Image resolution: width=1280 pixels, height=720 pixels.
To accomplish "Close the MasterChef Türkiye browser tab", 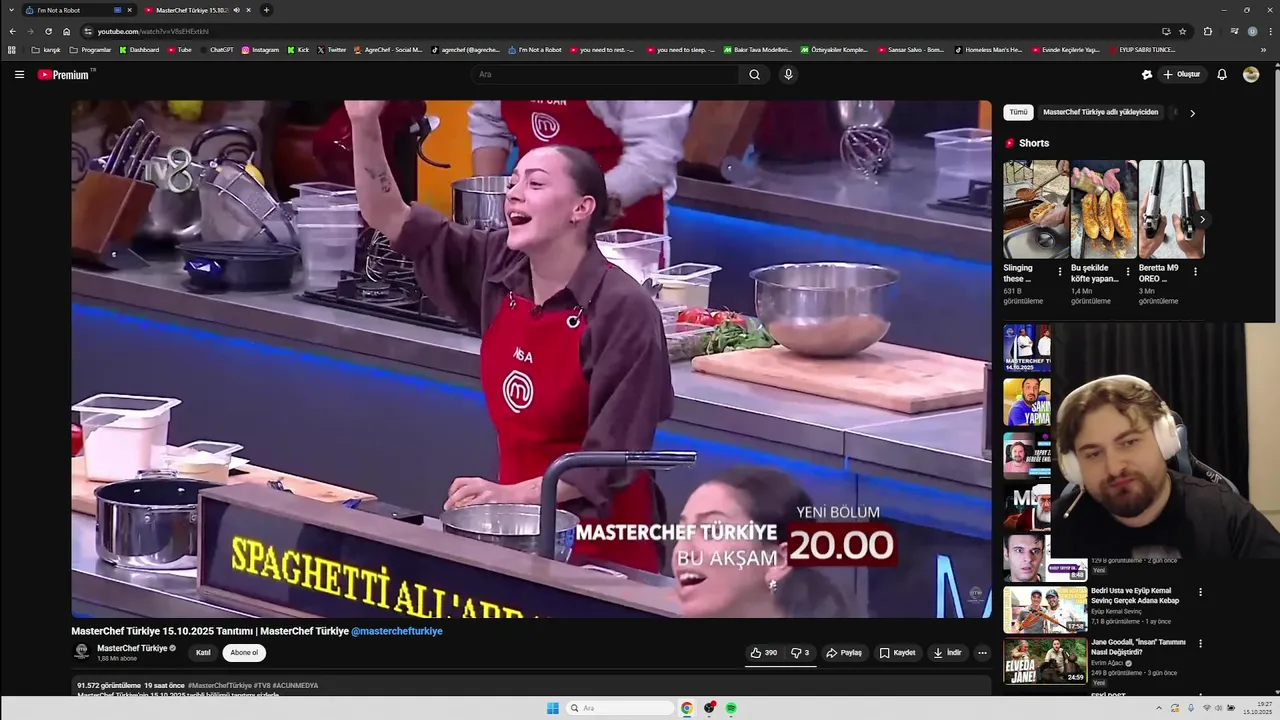I will pos(248,10).
